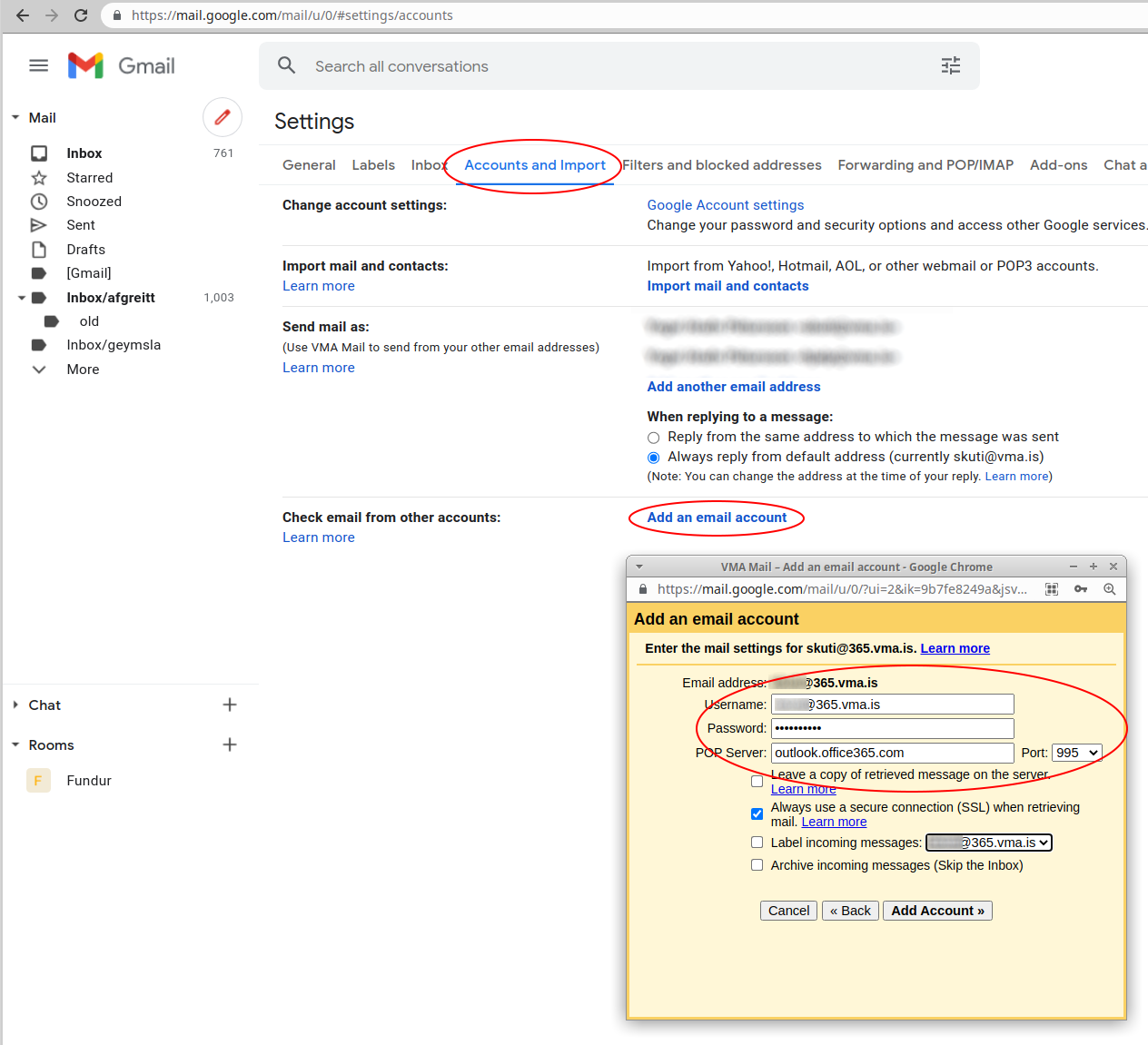
Task: Click 'Add another email address' link
Action: 734,387
